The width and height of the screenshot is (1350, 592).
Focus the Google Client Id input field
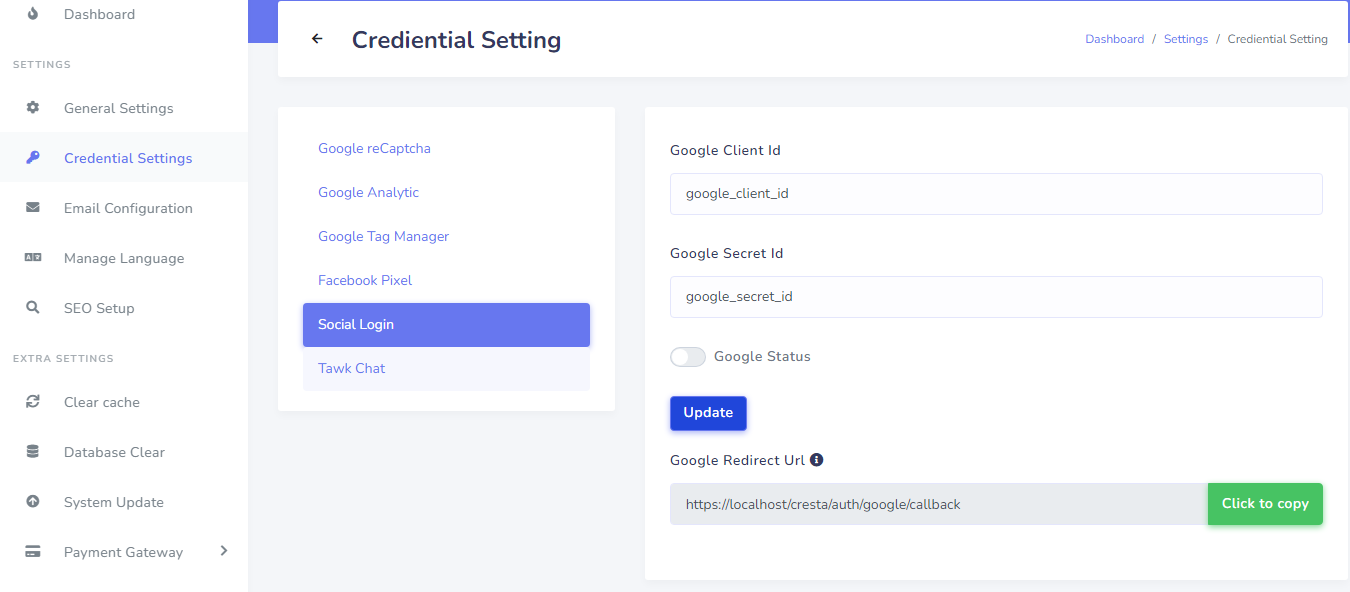(x=996, y=193)
